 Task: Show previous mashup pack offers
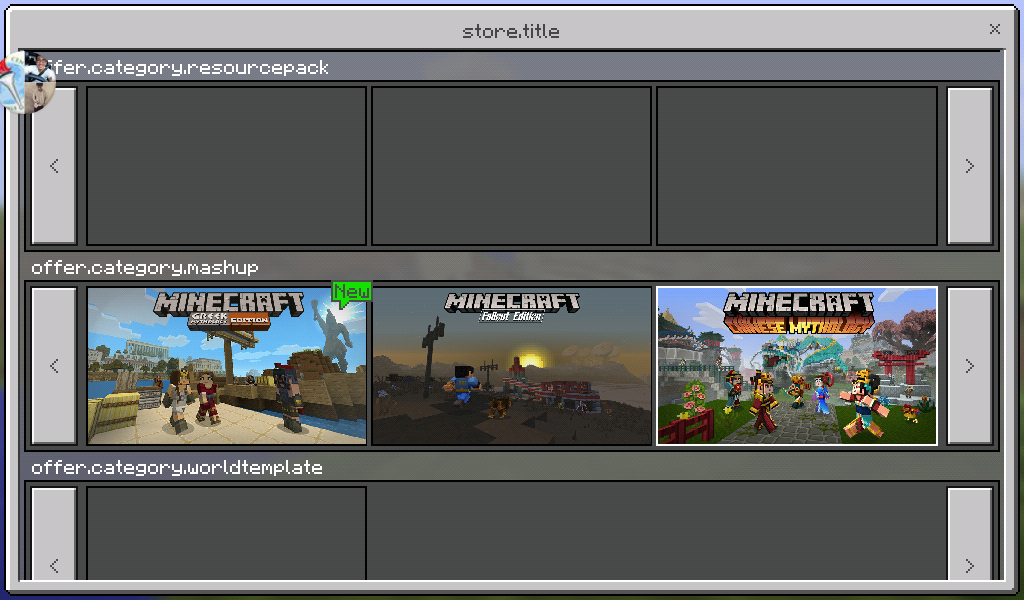pos(54,366)
